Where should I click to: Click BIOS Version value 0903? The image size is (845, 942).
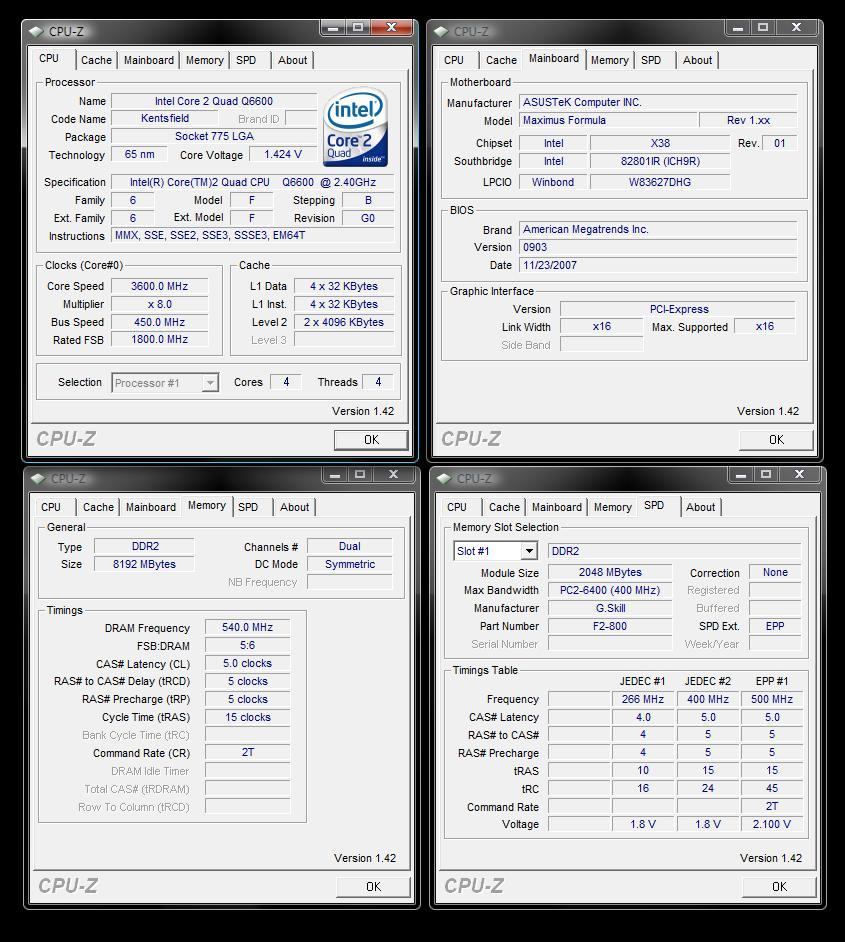tap(658, 247)
